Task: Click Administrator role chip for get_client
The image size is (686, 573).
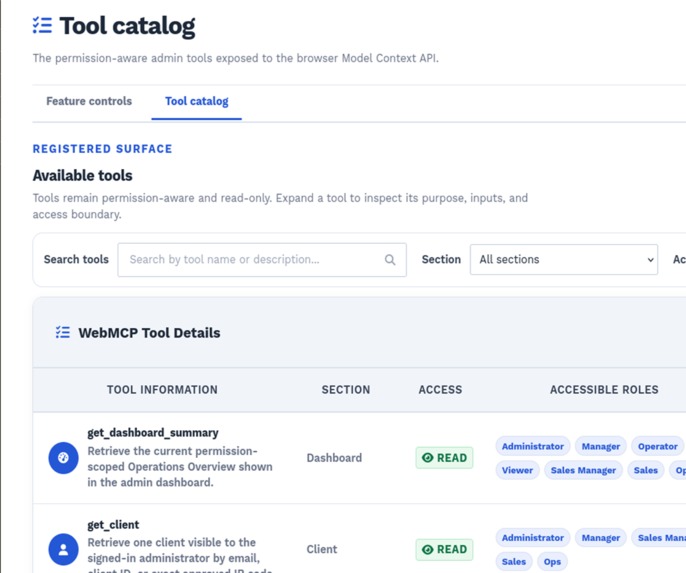Action: pos(533,538)
